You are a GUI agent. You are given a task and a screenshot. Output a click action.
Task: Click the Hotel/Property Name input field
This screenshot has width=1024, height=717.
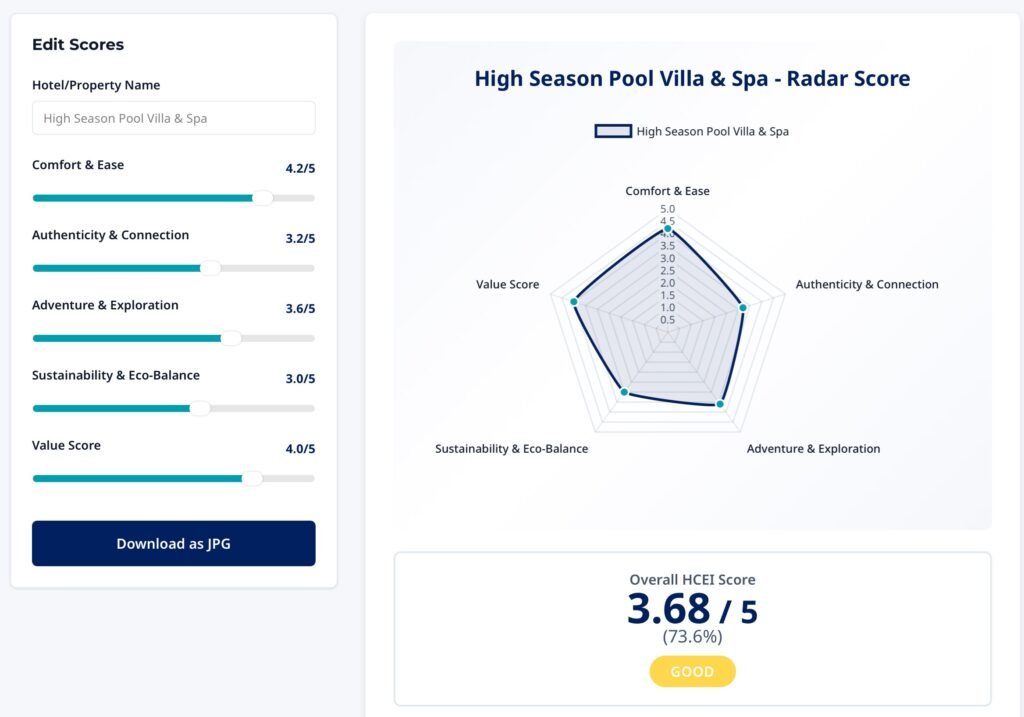173,117
